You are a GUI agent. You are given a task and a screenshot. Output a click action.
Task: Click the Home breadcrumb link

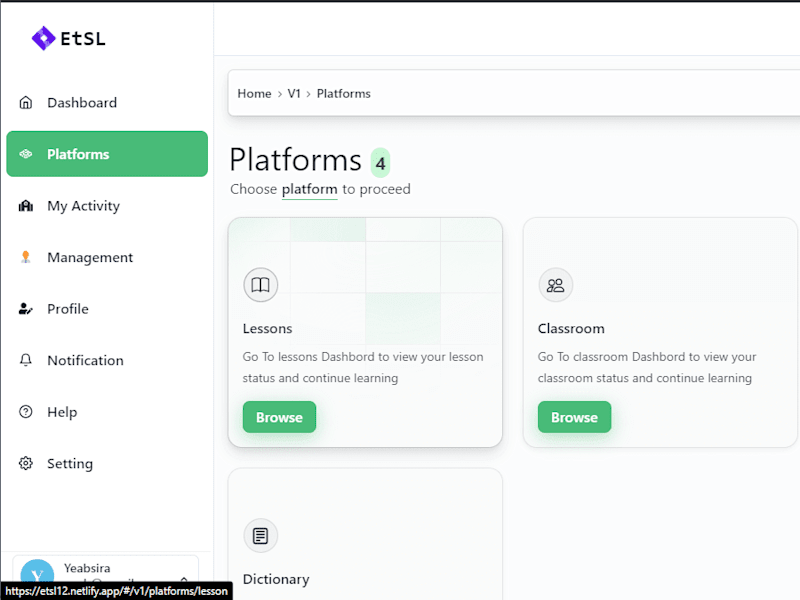[254, 94]
